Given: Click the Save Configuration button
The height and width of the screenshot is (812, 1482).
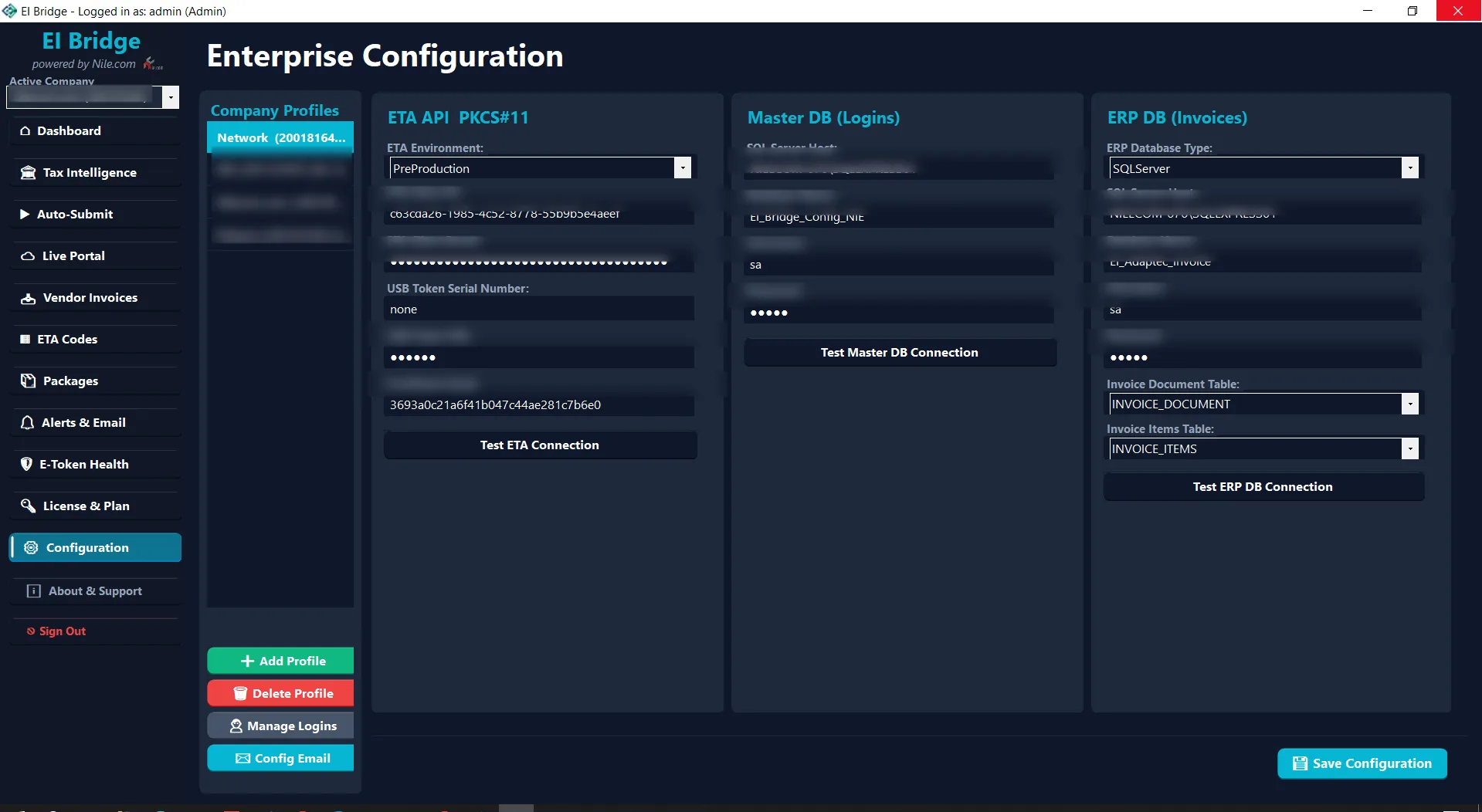Looking at the screenshot, I should (1362, 763).
